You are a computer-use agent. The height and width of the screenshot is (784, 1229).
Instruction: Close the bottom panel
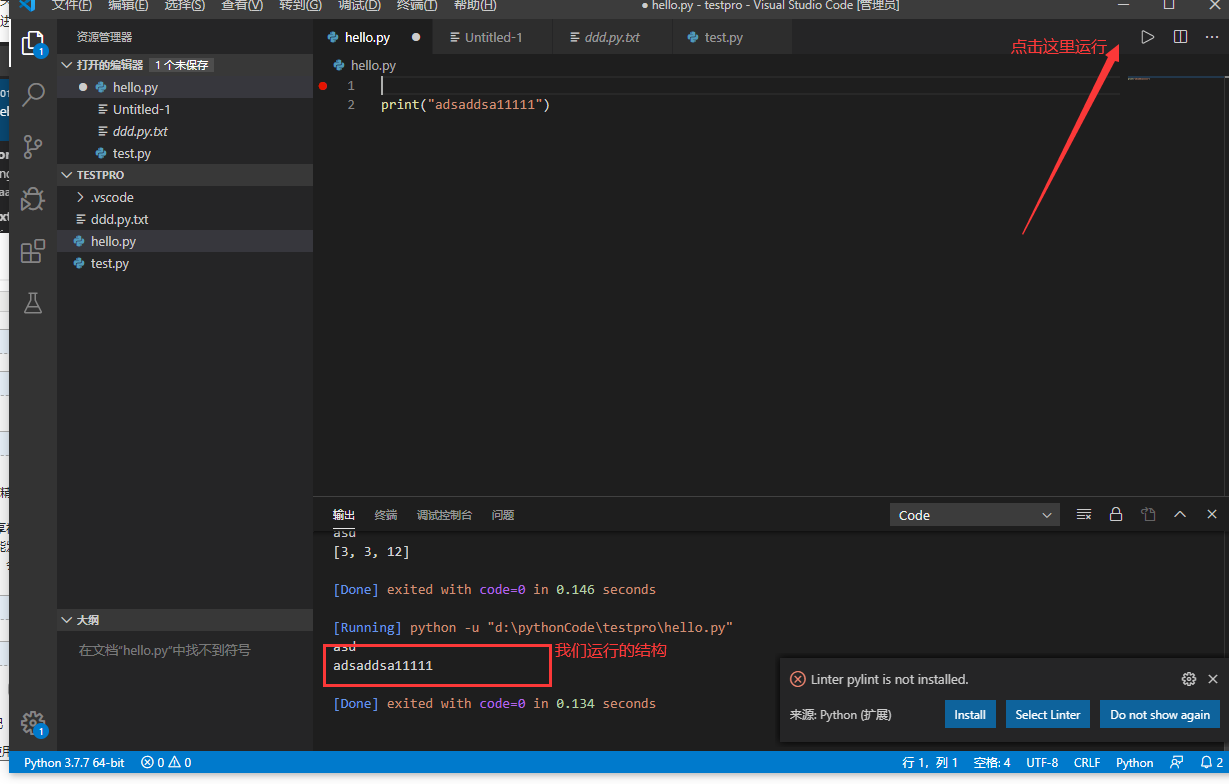[x=1212, y=514]
